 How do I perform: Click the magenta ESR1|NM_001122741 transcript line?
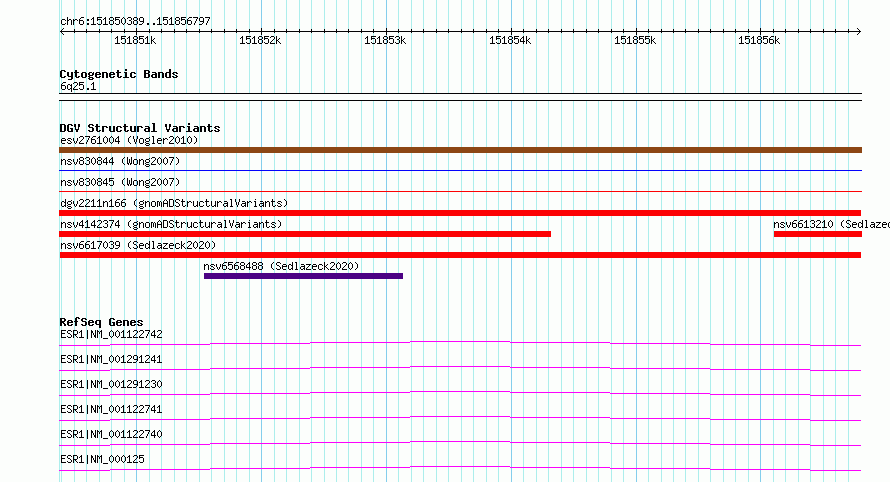pyautogui.click(x=460, y=418)
